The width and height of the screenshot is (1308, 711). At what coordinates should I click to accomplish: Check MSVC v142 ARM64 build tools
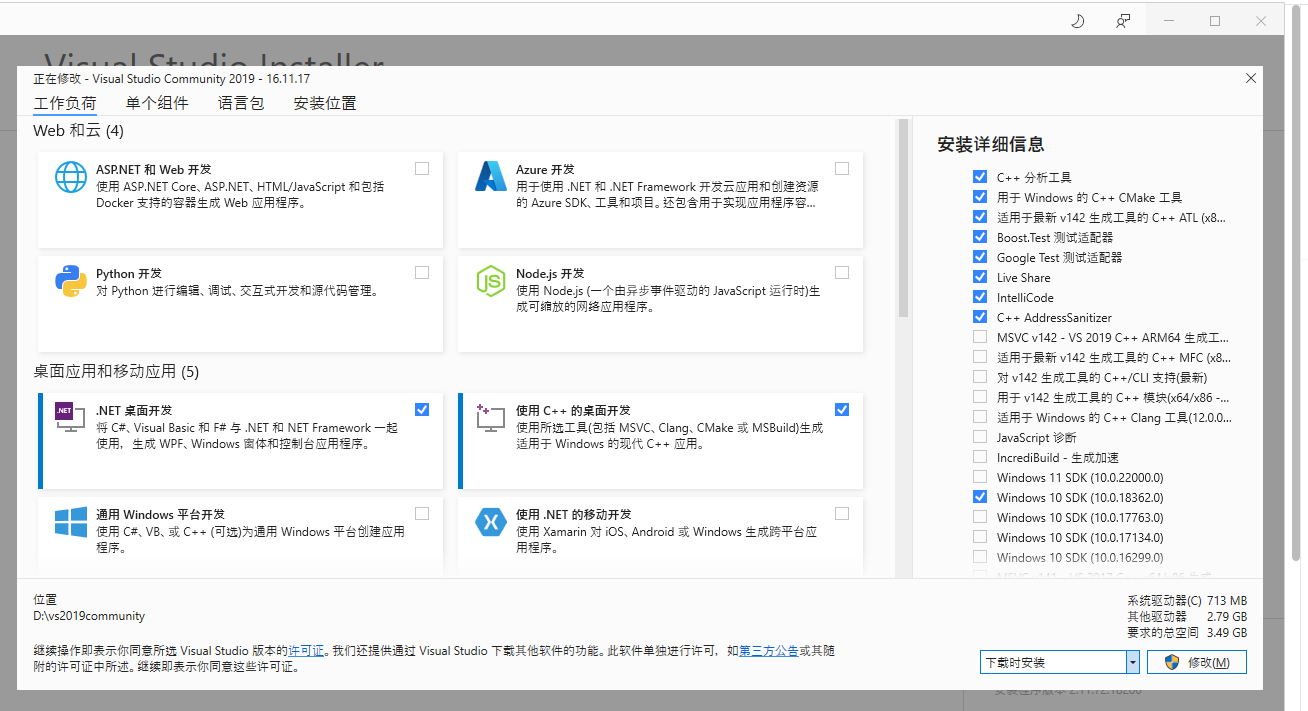tap(979, 337)
